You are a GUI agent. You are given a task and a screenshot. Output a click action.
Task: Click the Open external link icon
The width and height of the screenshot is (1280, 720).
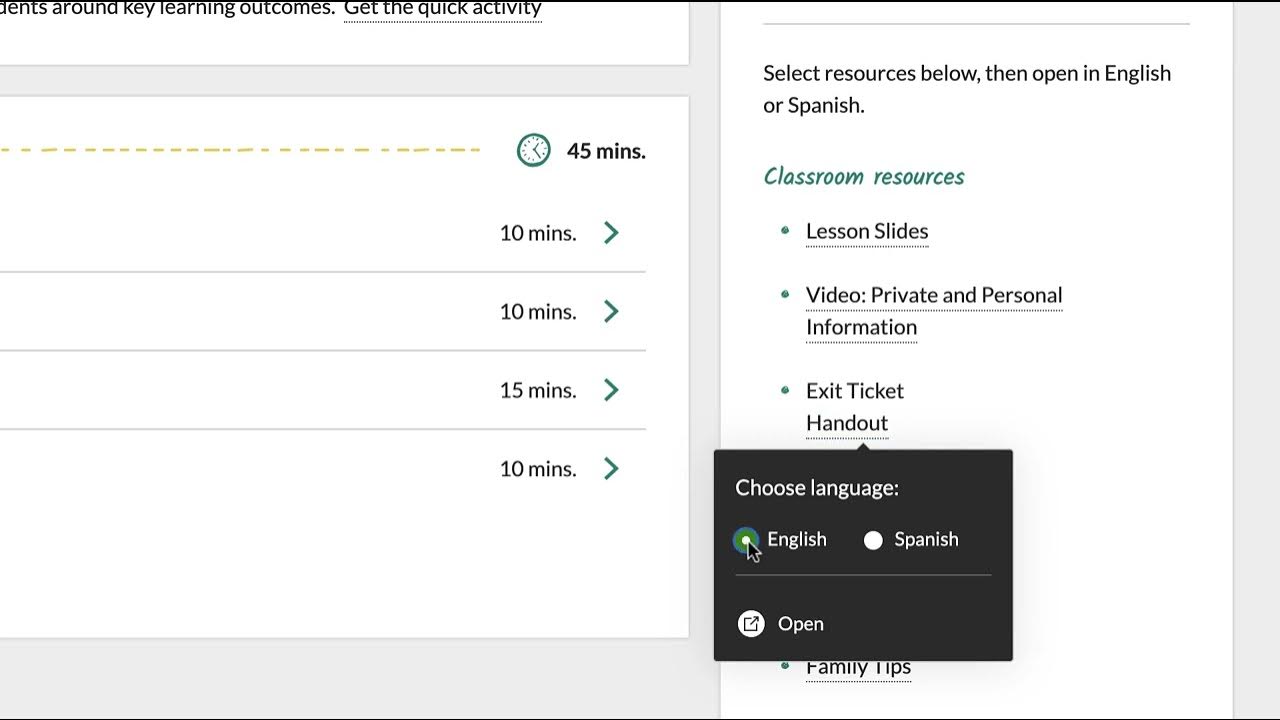pos(751,624)
